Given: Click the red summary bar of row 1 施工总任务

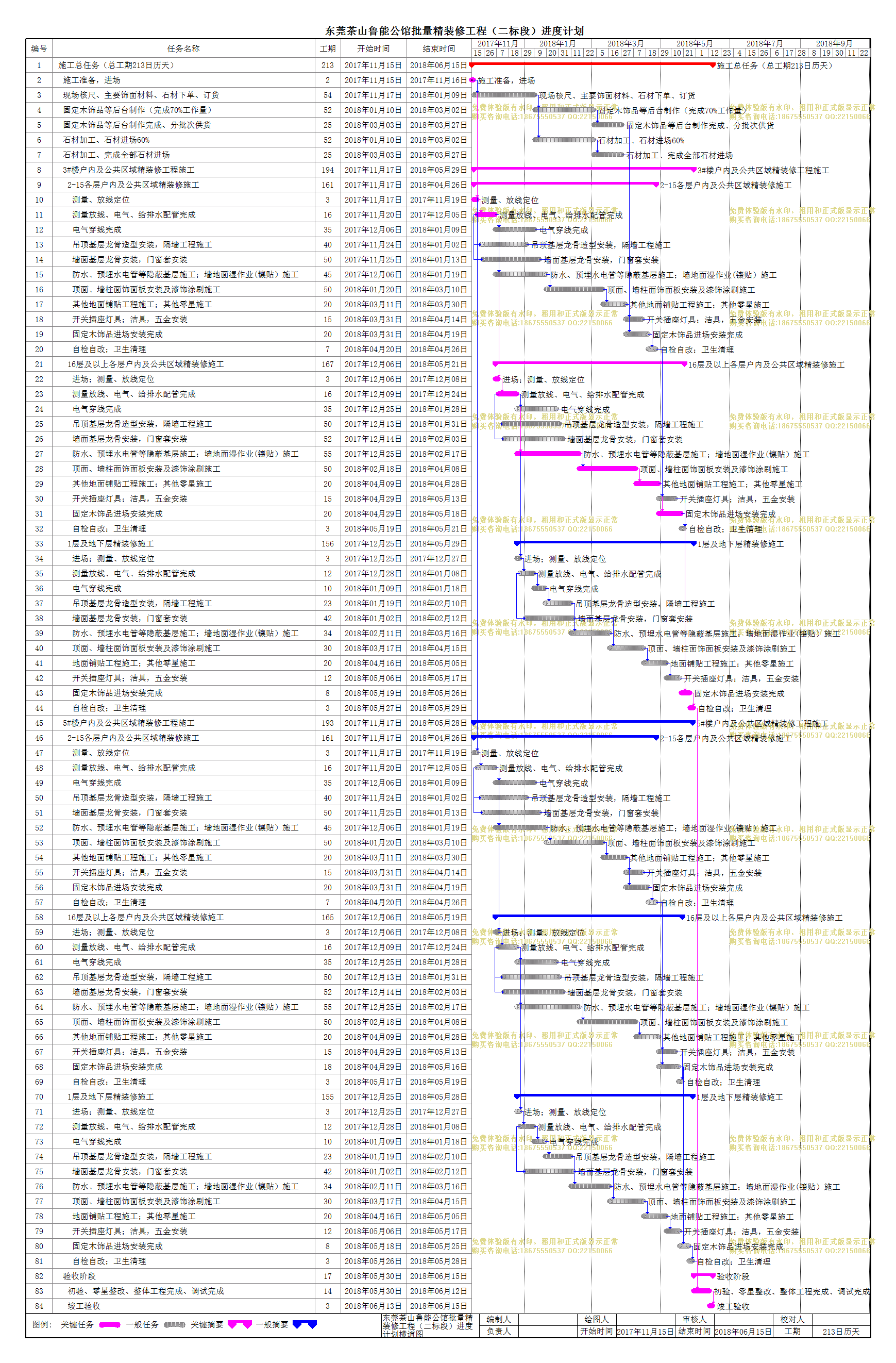Looking at the screenshot, I should coord(592,65).
